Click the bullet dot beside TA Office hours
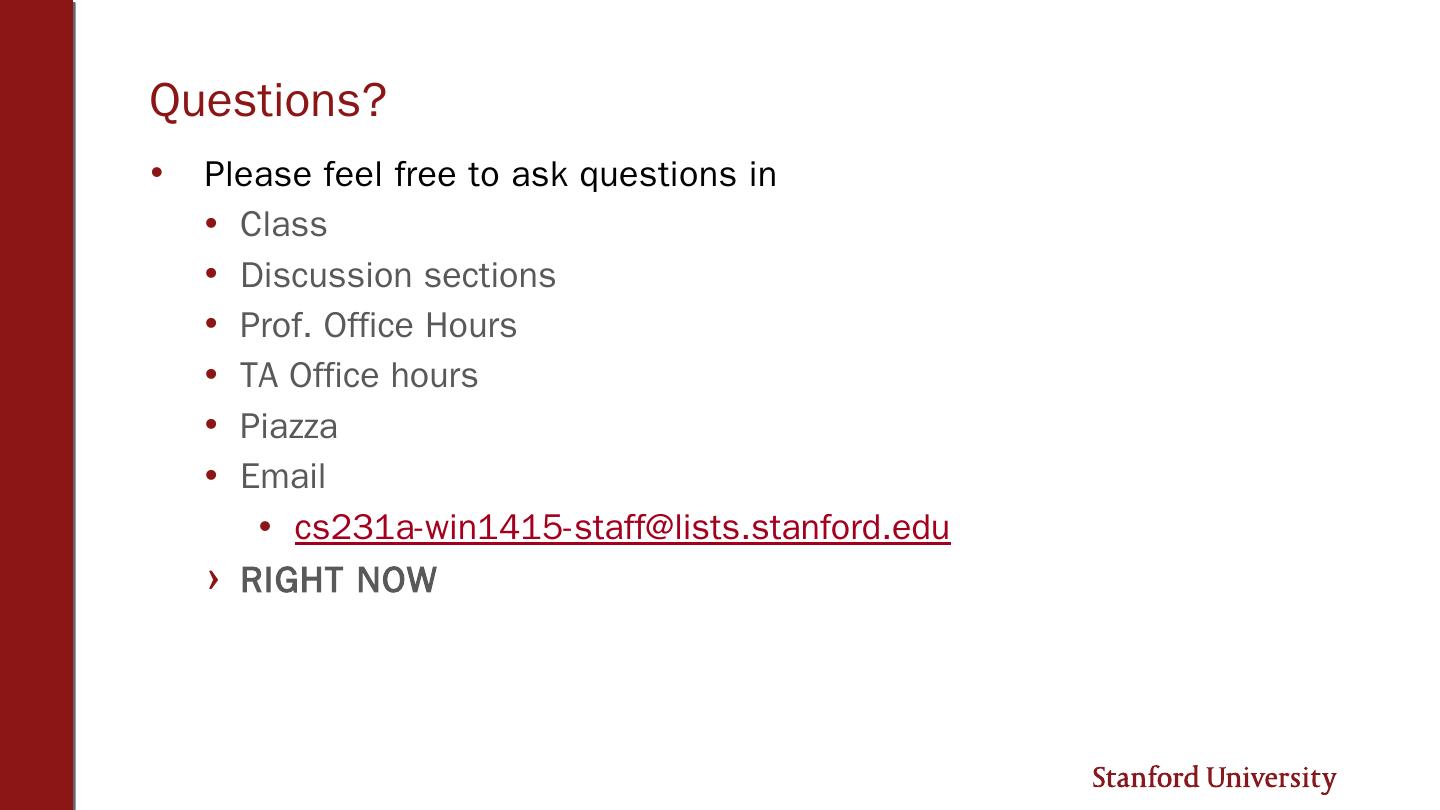The image size is (1440, 810). (x=211, y=374)
